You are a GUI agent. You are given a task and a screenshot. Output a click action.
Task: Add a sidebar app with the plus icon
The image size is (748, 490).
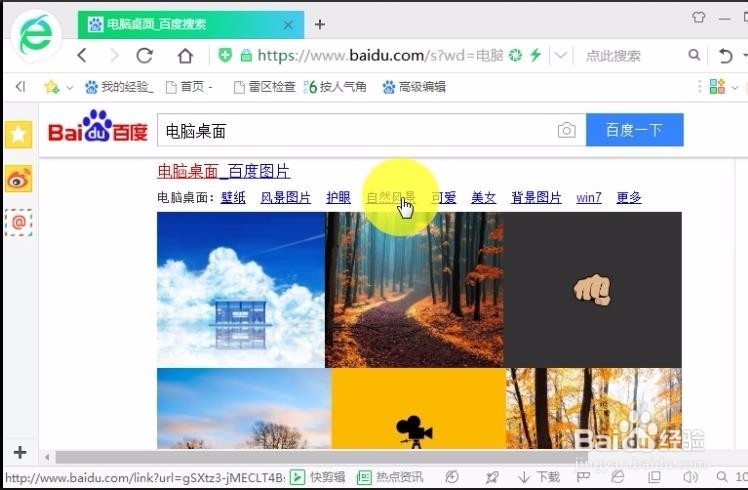[x=20, y=452]
